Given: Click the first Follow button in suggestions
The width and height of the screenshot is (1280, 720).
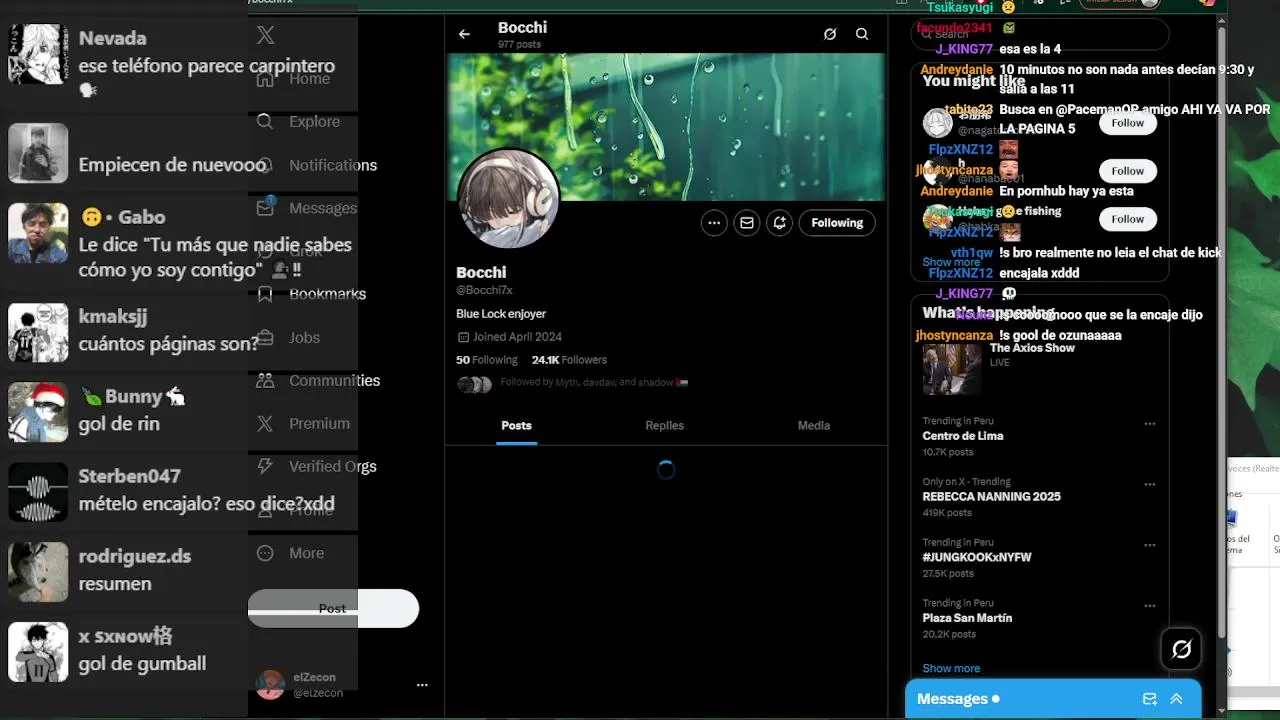Looking at the screenshot, I should (x=1127, y=123).
